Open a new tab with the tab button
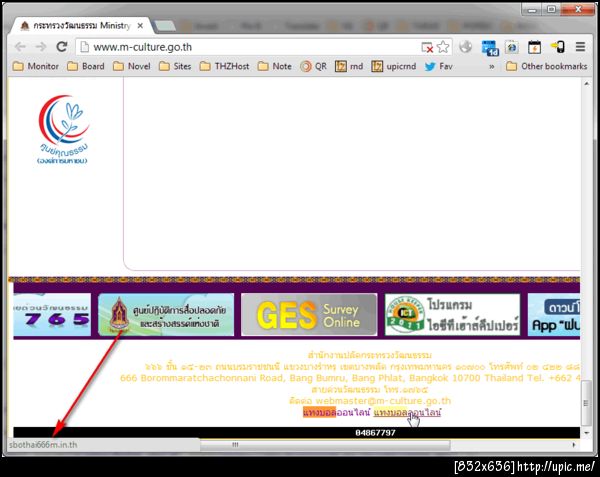Viewport: 600px width, 477px height. click(165, 26)
